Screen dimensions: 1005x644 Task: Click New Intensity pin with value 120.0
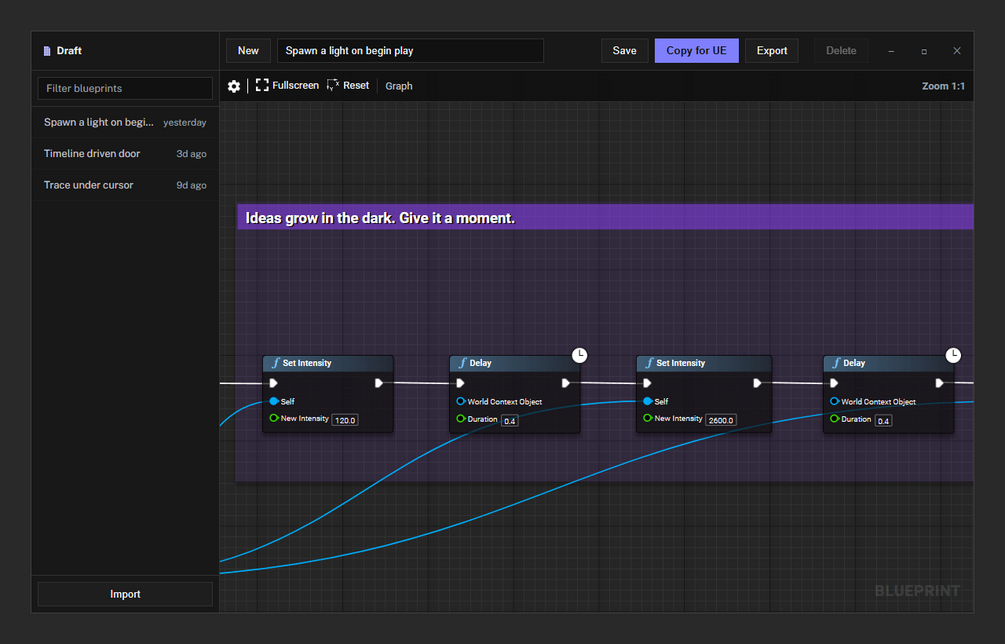click(x=274, y=418)
